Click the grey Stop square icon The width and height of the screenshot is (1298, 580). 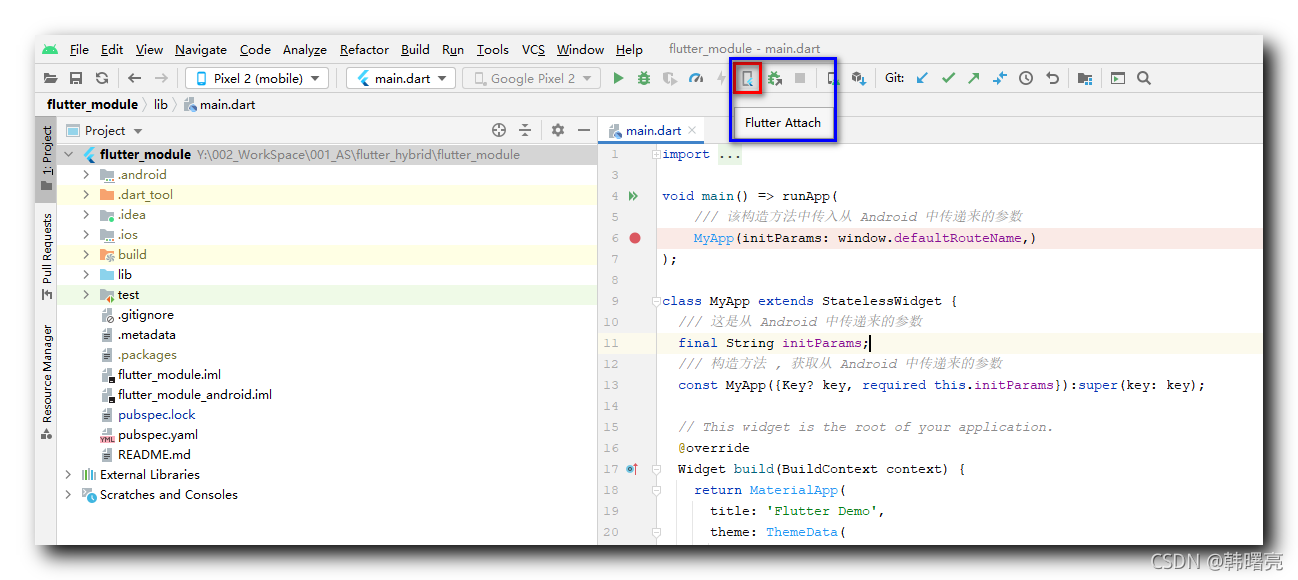[x=800, y=78]
